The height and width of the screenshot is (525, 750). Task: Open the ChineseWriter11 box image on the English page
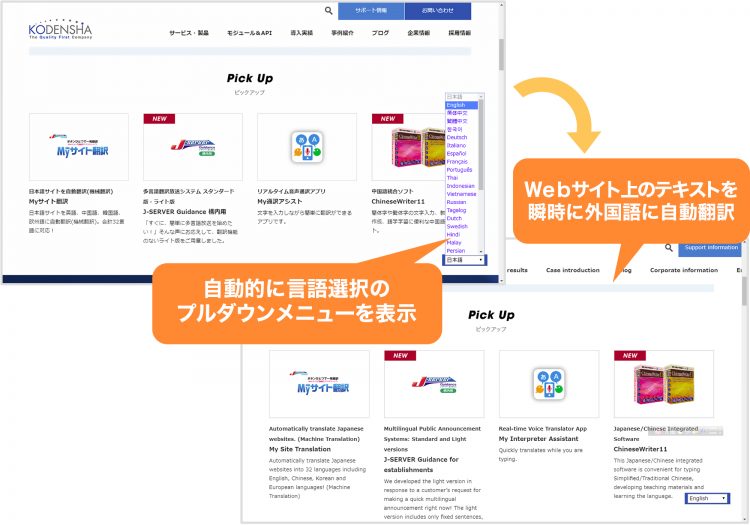663,384
